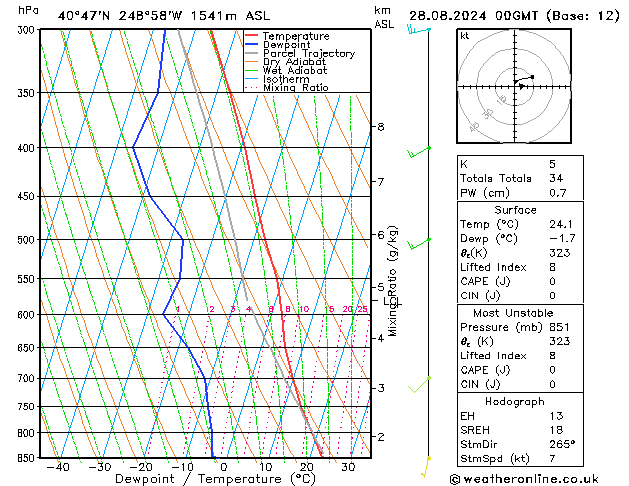Click CAPE (J) in Most Unstable section

(485, 370)
